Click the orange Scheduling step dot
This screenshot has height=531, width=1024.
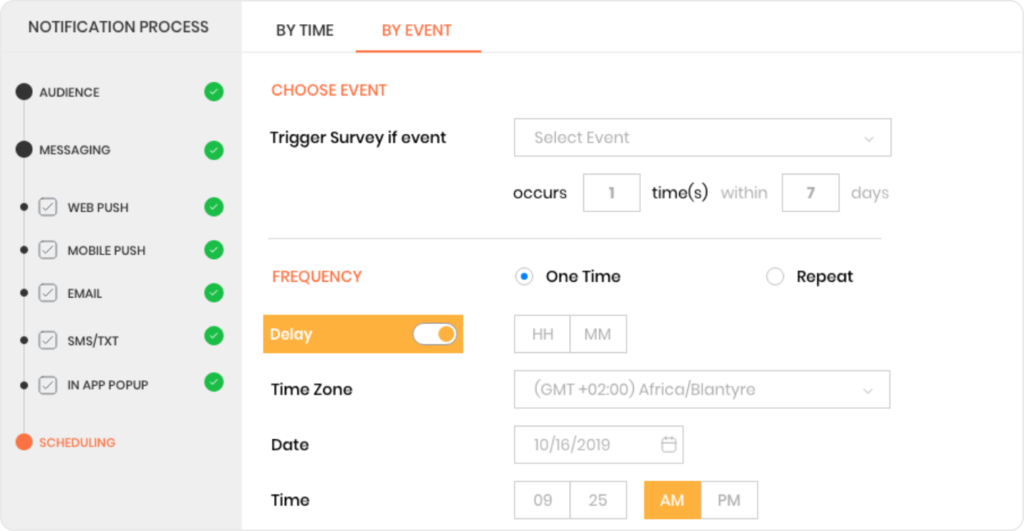(24, 442)
